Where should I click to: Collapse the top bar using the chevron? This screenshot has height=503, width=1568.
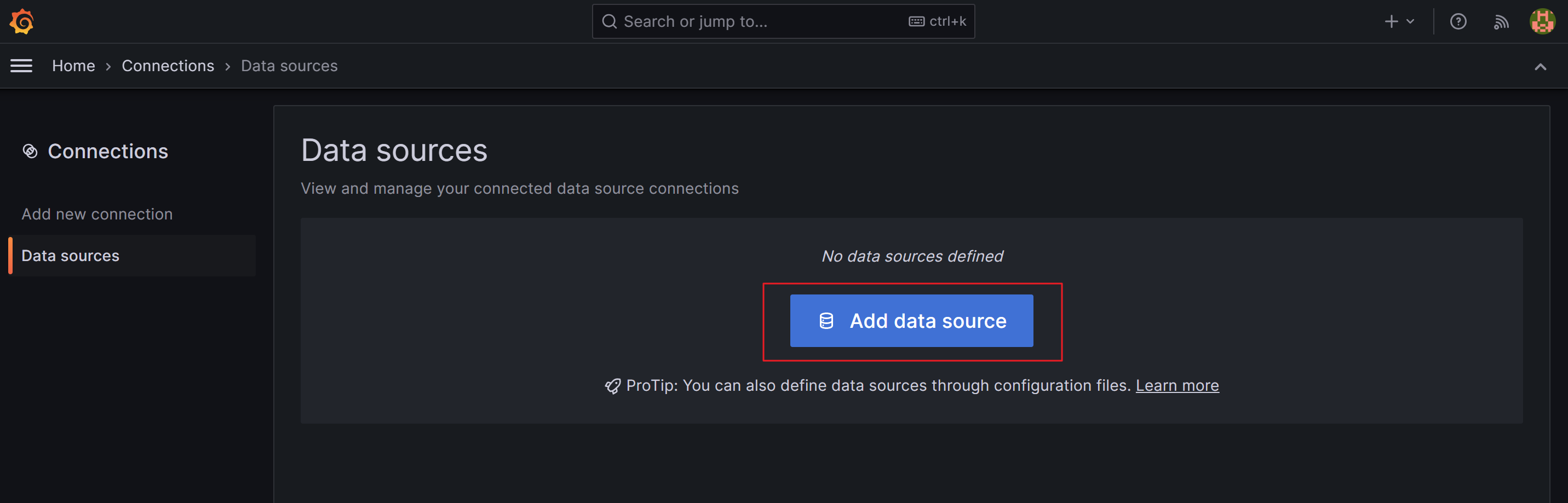pos(1540,67)
